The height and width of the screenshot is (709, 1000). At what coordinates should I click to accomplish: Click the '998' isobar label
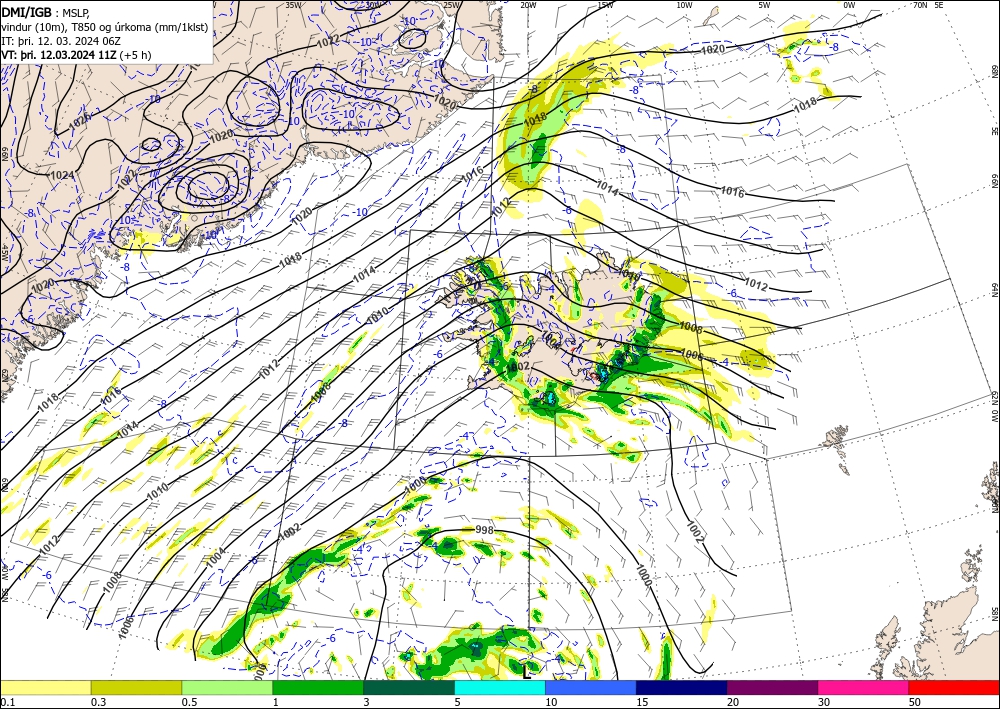click(485, 530)
